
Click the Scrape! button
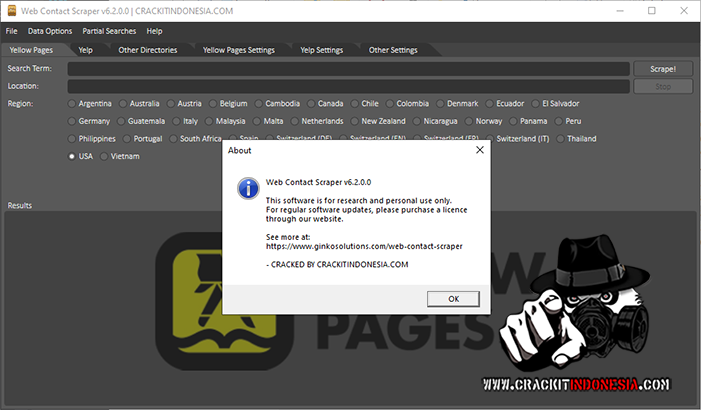point(662,69)
